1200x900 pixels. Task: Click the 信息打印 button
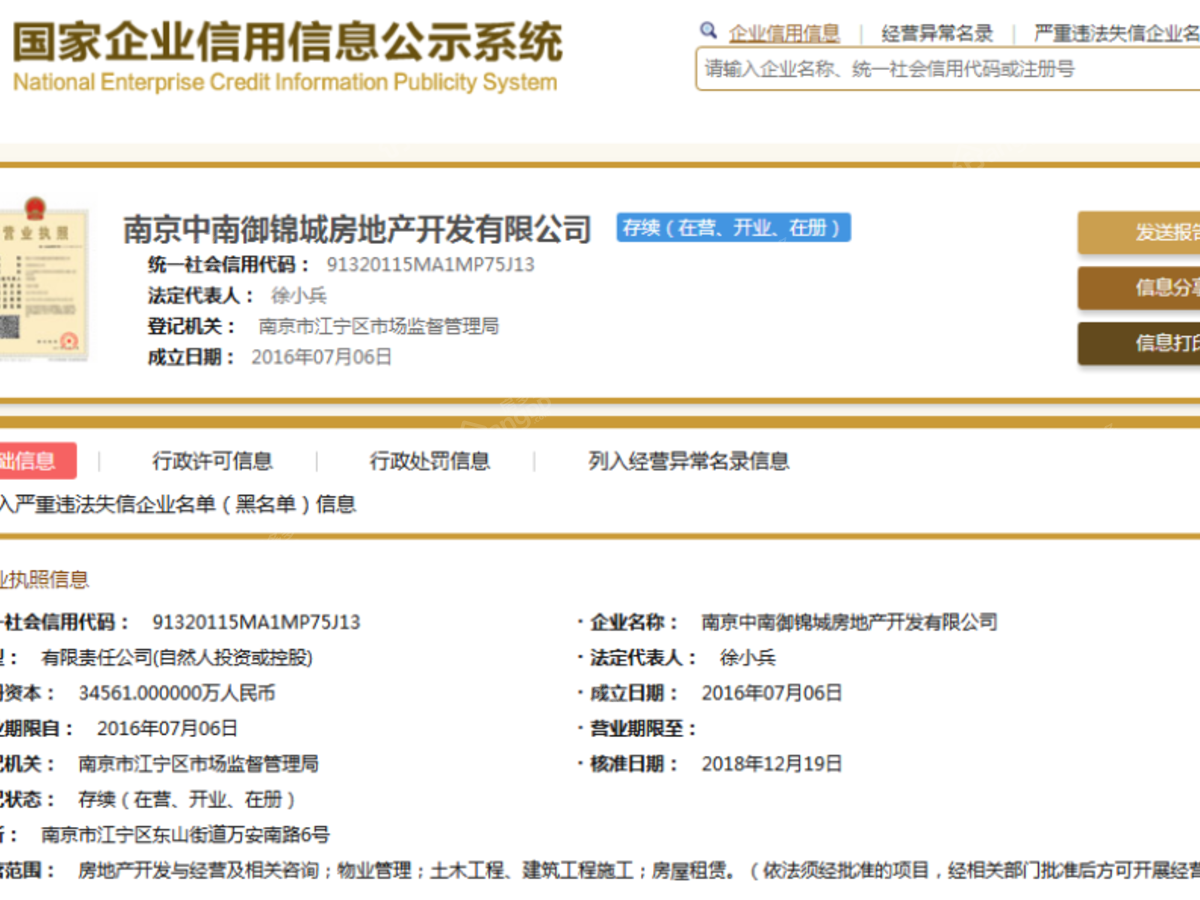1139,343
